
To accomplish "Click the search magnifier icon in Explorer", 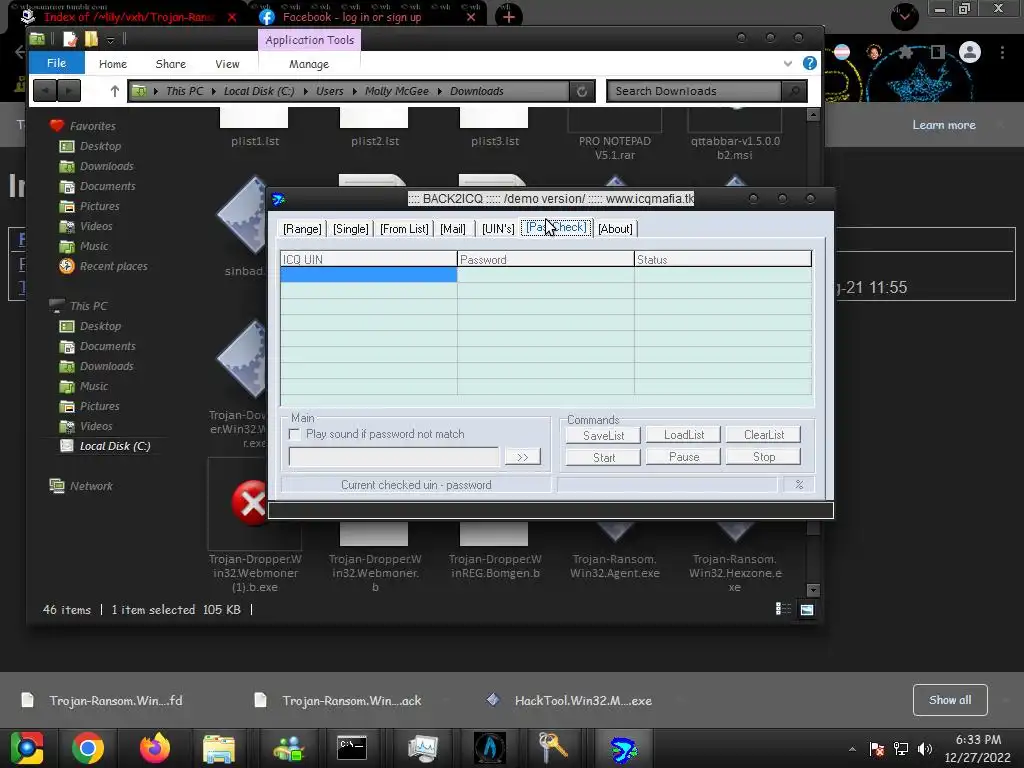I will tap(794, 91).
